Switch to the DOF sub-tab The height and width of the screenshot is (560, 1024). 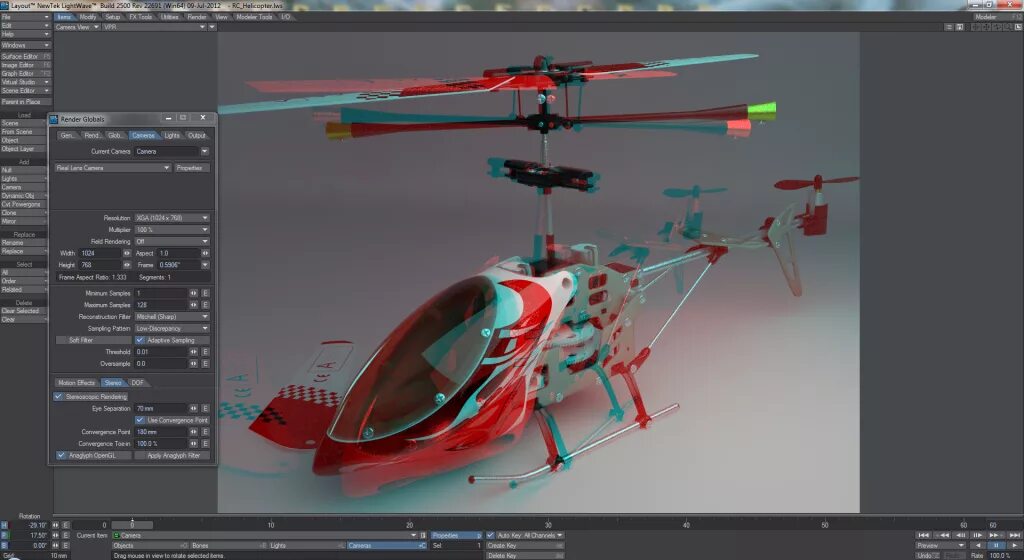pyautogui.click(x=138, y=382)
